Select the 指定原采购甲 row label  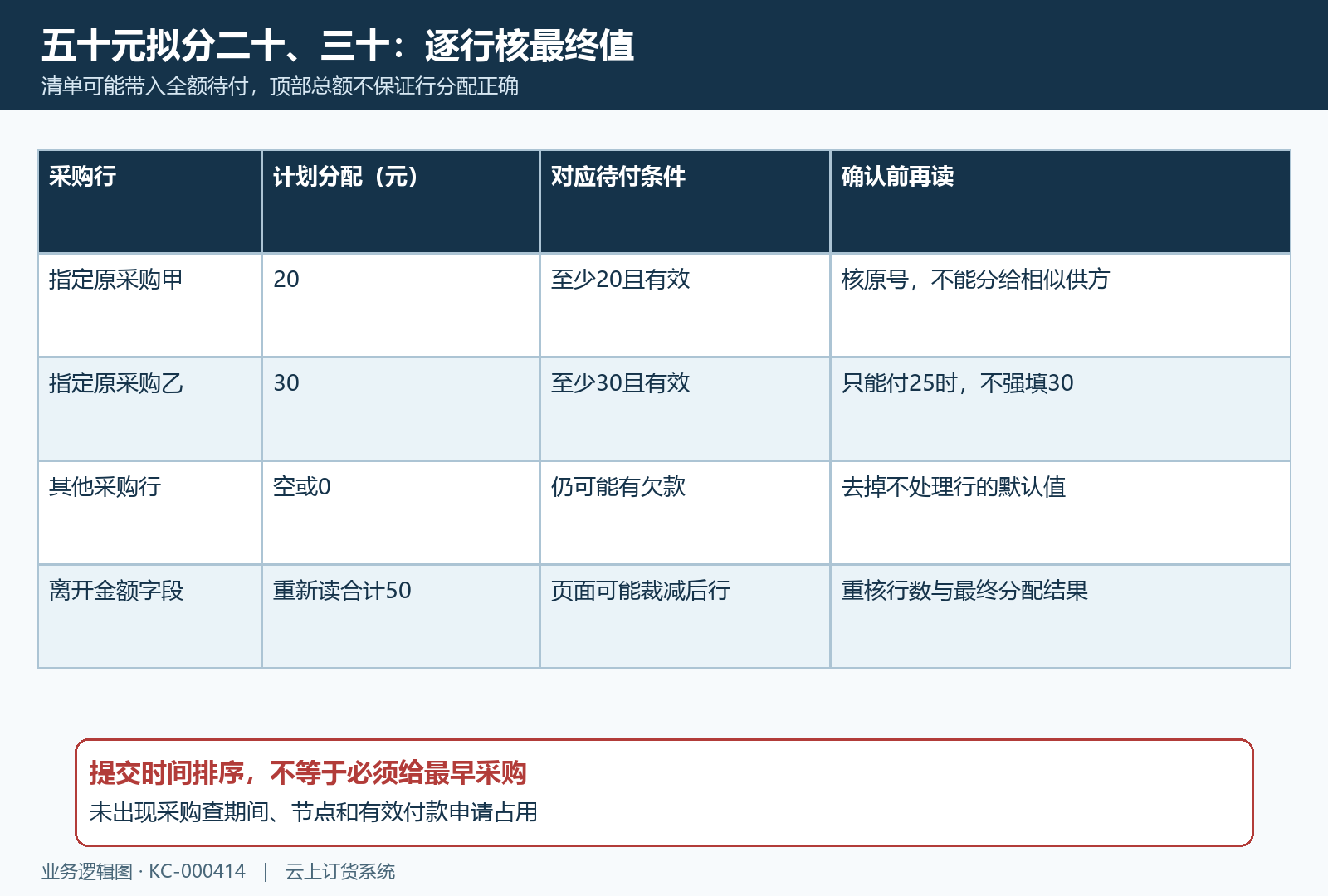tap(116, 280)
